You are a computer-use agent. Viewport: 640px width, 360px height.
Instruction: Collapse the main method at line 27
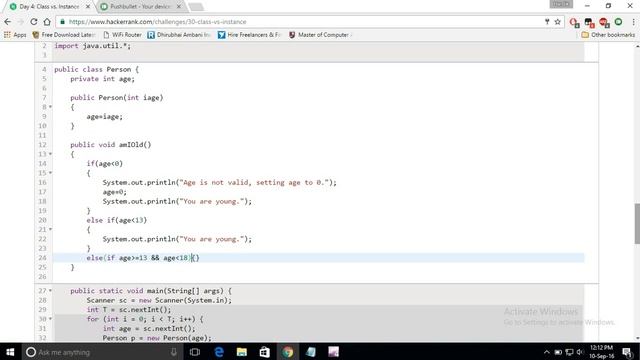tap(51, 291)
